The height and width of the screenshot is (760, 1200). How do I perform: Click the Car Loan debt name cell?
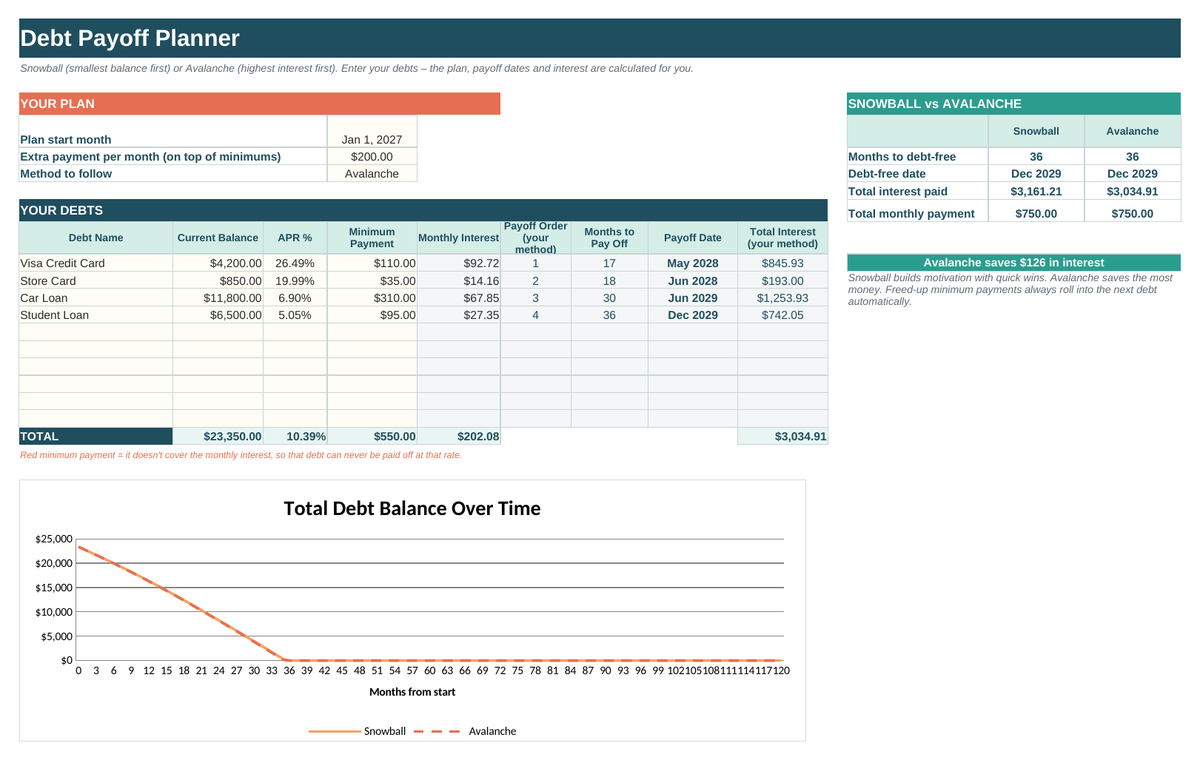pyautogui.click(x=96, y=298)
